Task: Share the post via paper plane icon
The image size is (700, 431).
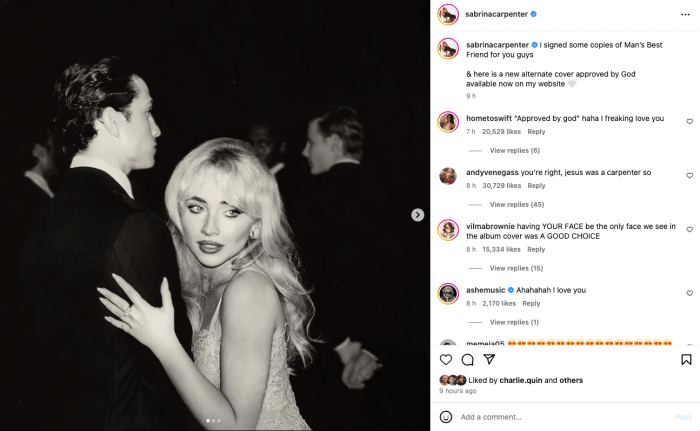Action: 489,360
